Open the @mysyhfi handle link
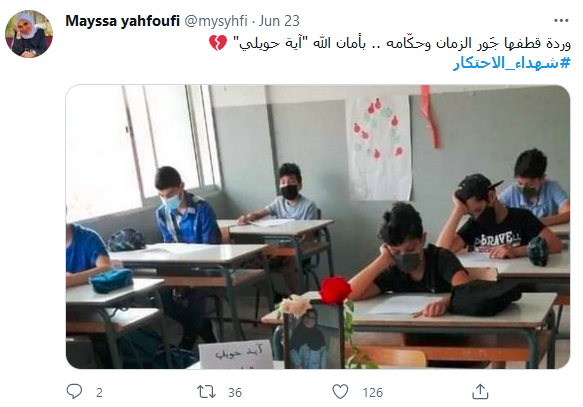The image size is (583, 407). pyautogui.click(x=216, y=21)
